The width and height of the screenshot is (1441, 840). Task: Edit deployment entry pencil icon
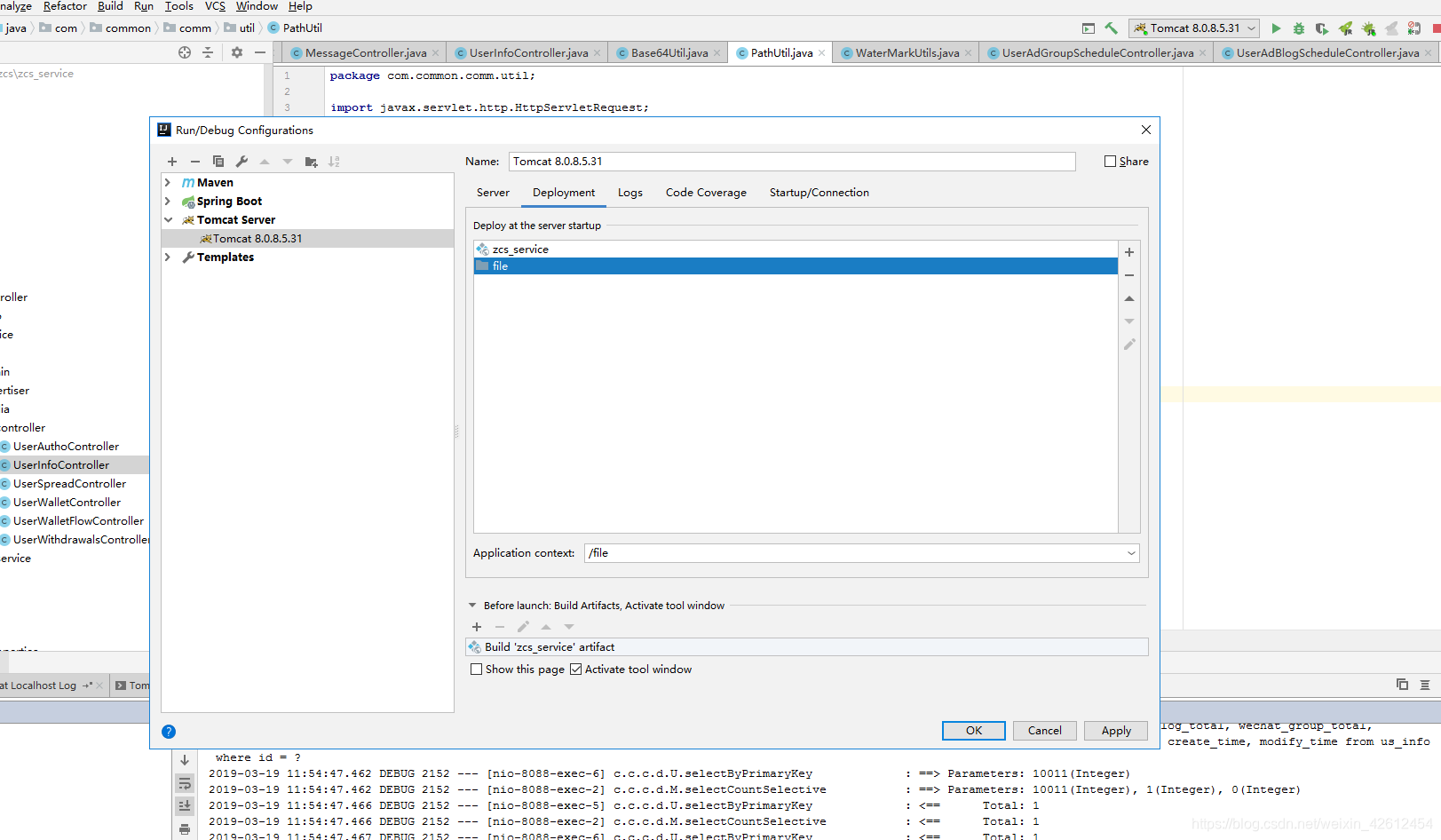click(x=1129, y=345)
